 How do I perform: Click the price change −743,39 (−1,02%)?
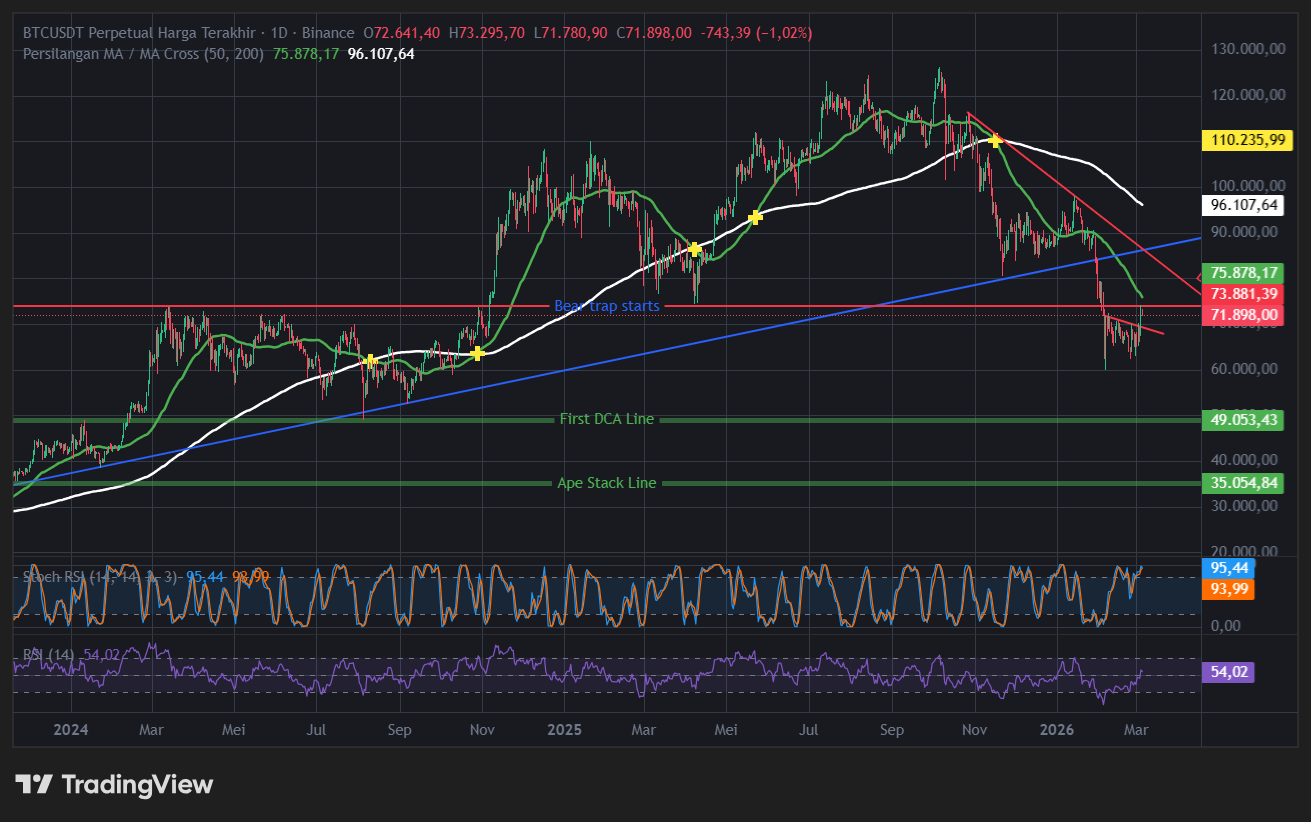(758, 33)
